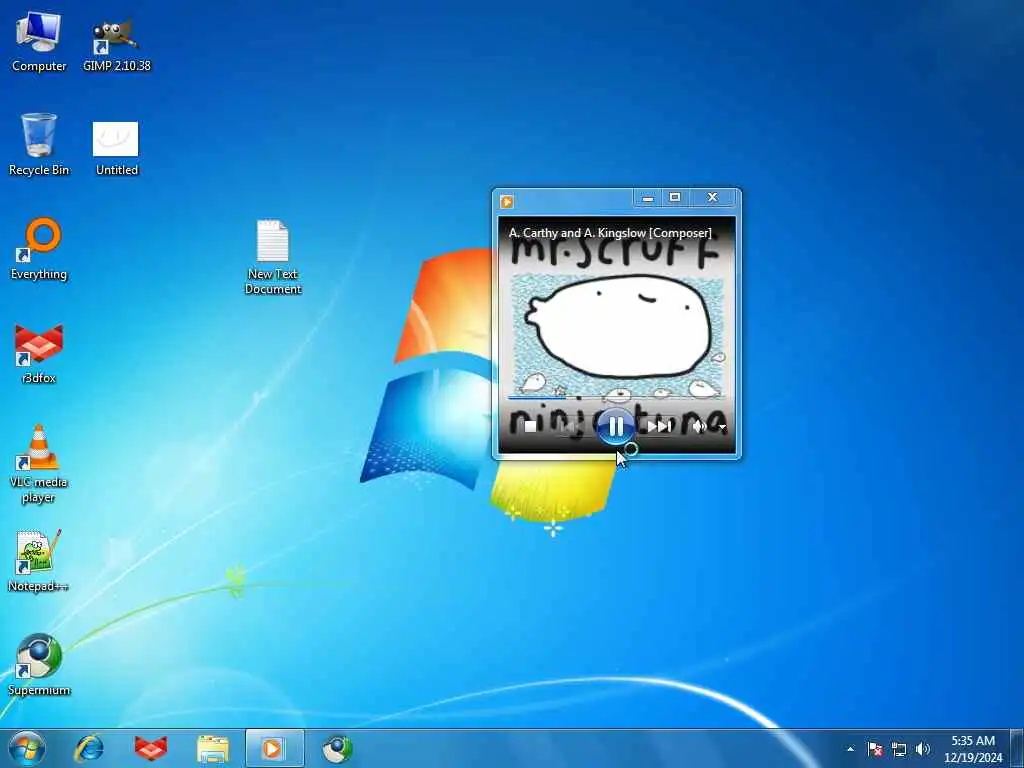Pause playback in Windows Media Player
1024x768 pixels.
tap(615, 426)
